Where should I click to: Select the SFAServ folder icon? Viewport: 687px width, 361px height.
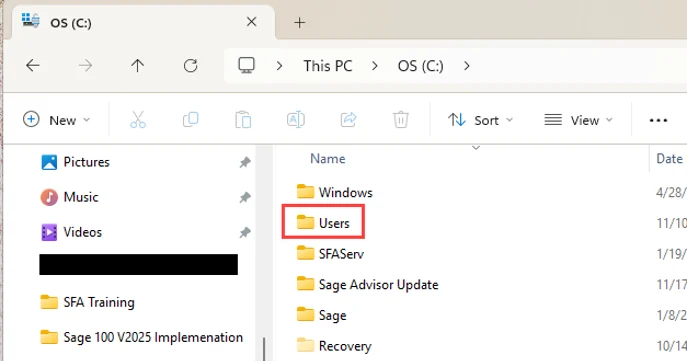tap(305, 253)
